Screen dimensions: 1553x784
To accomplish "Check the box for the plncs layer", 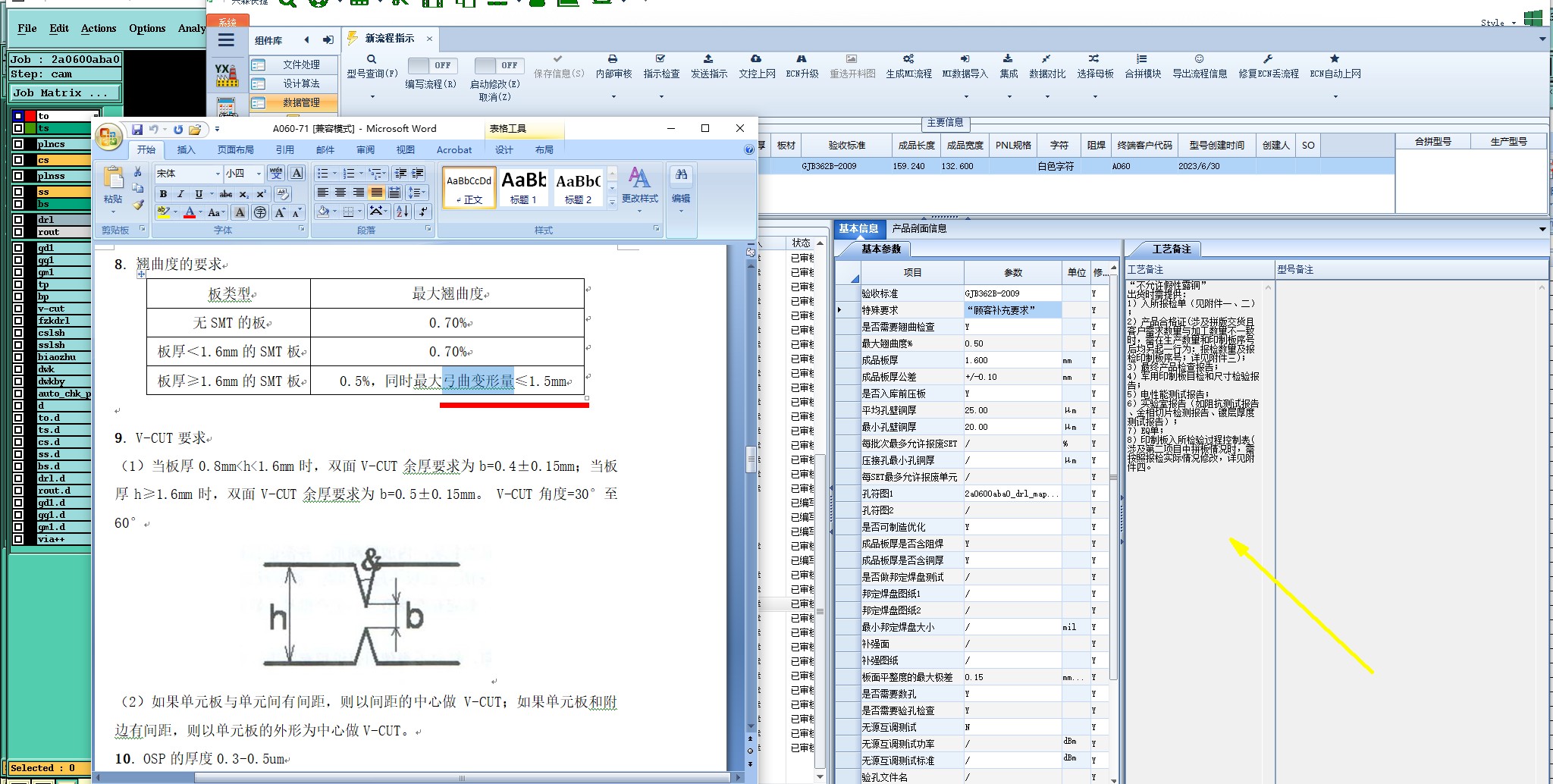I will [x=18, y=144].
